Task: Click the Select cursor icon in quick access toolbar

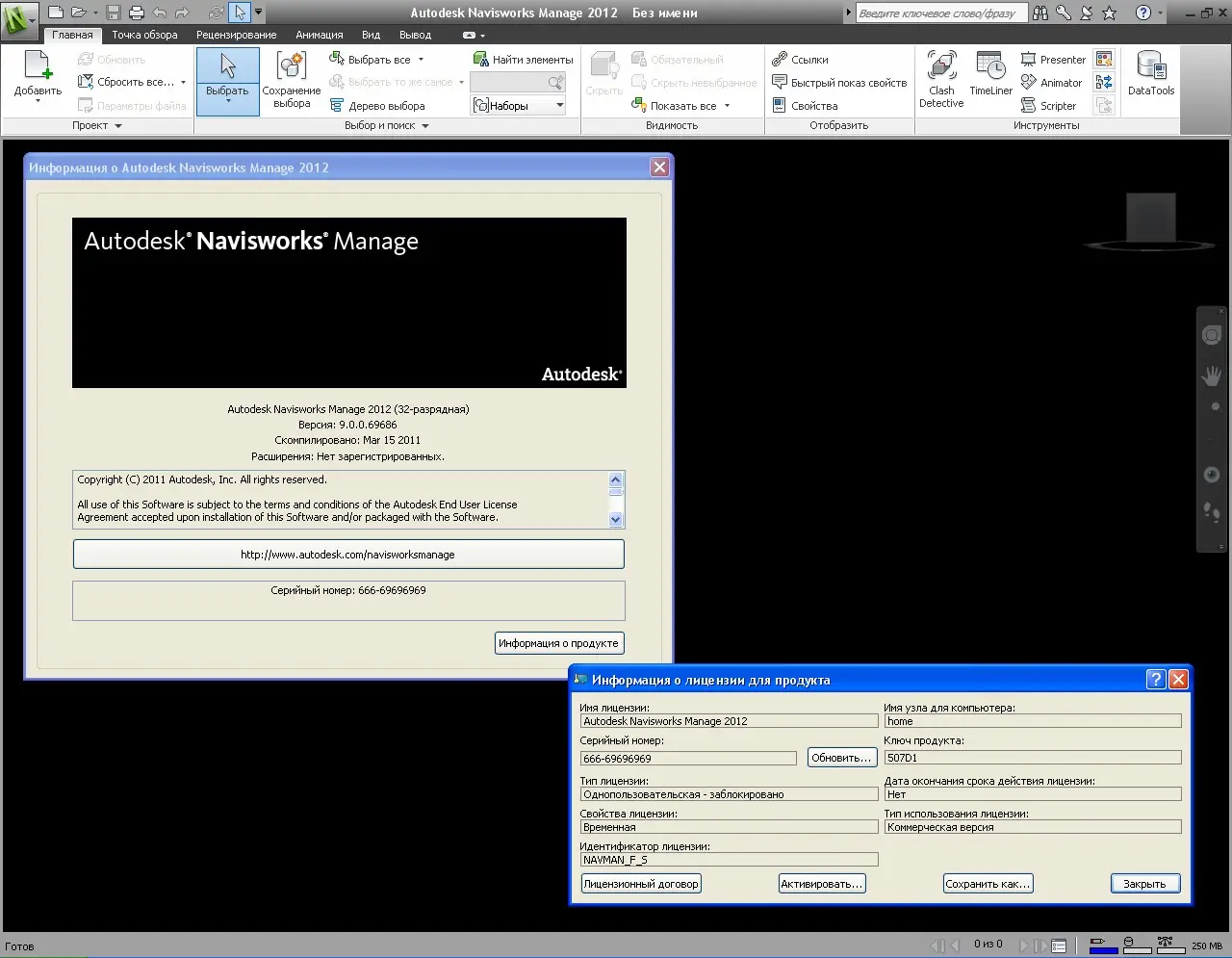Action: click(x=240, y=13)
